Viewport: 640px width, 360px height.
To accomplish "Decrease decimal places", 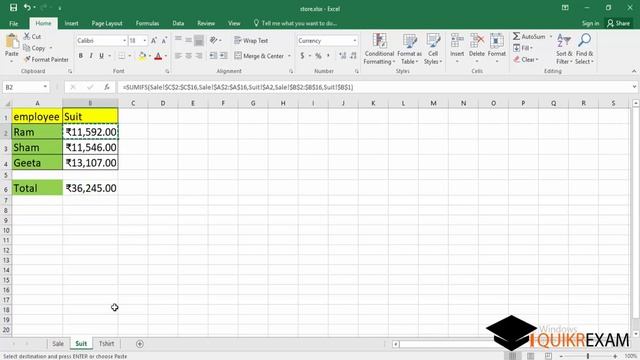I will (x=353, y=56).
